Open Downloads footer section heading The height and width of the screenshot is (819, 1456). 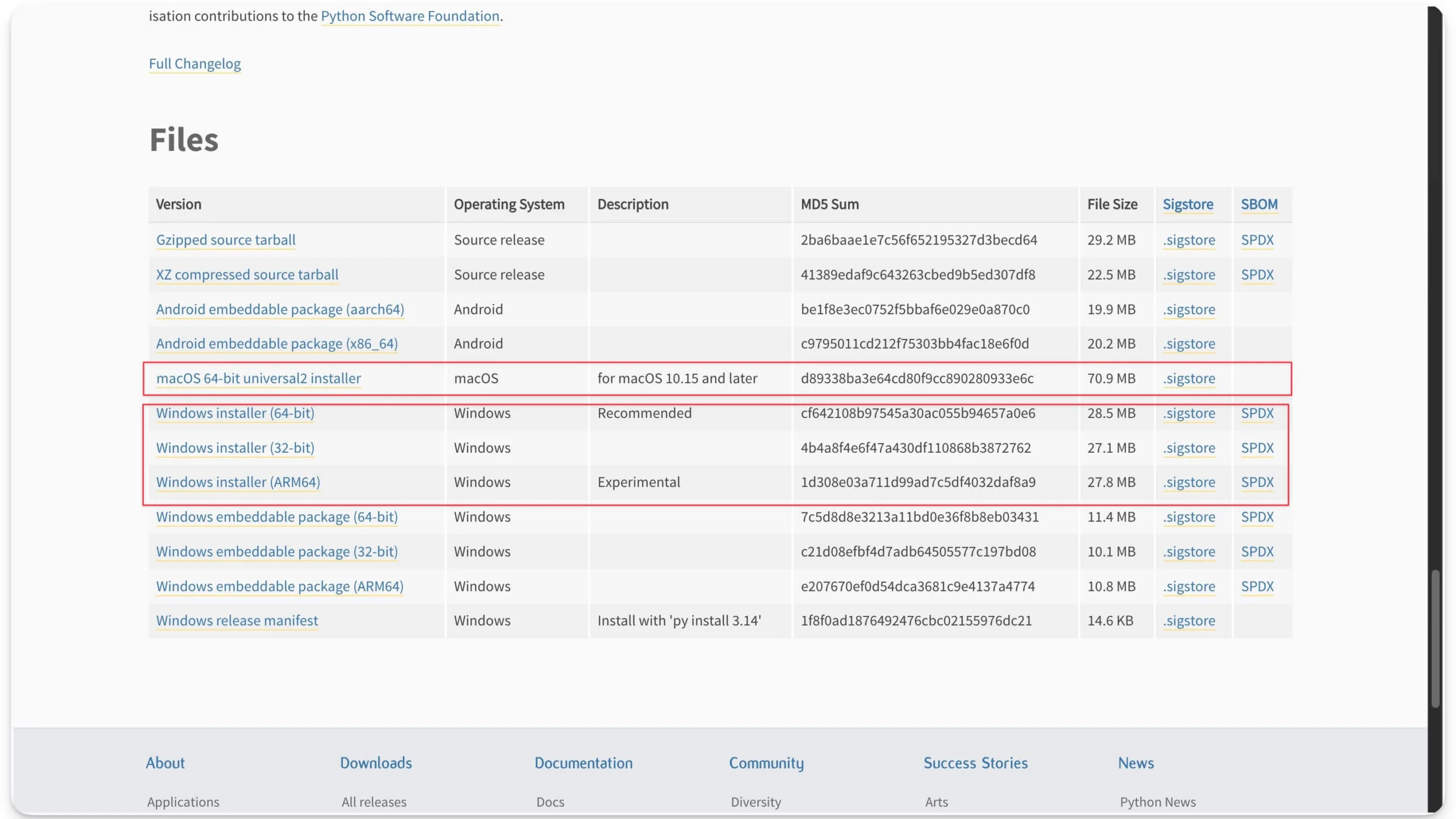375,763
